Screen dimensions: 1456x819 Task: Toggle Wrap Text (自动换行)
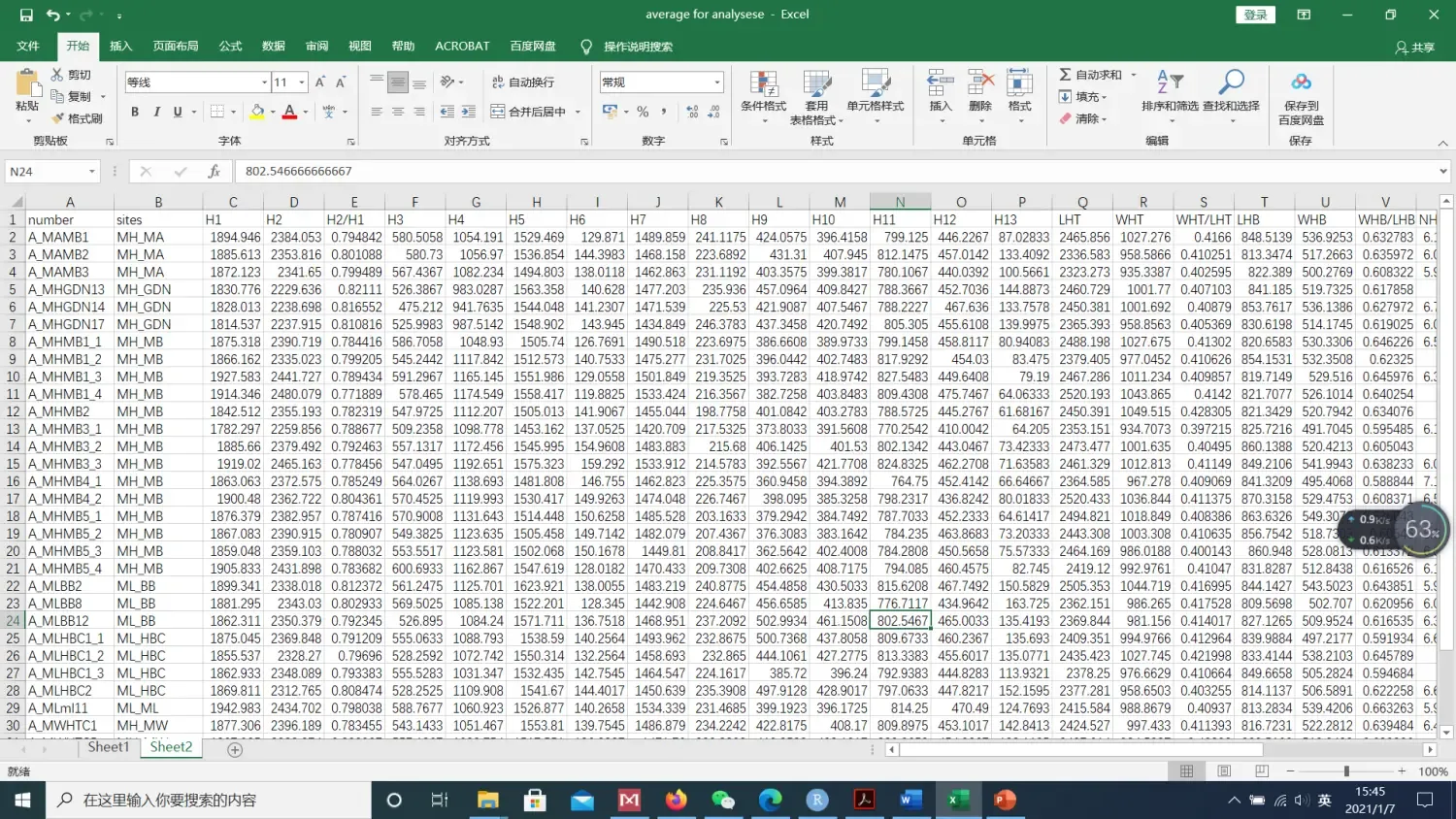[x=523, y=82]
